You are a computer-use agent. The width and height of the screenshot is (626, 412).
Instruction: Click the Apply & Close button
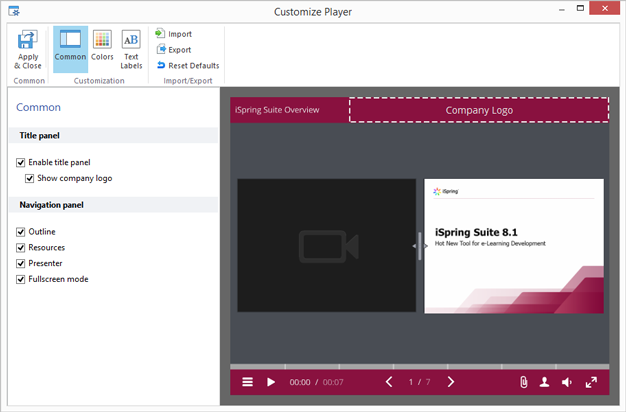click(28, 50)
